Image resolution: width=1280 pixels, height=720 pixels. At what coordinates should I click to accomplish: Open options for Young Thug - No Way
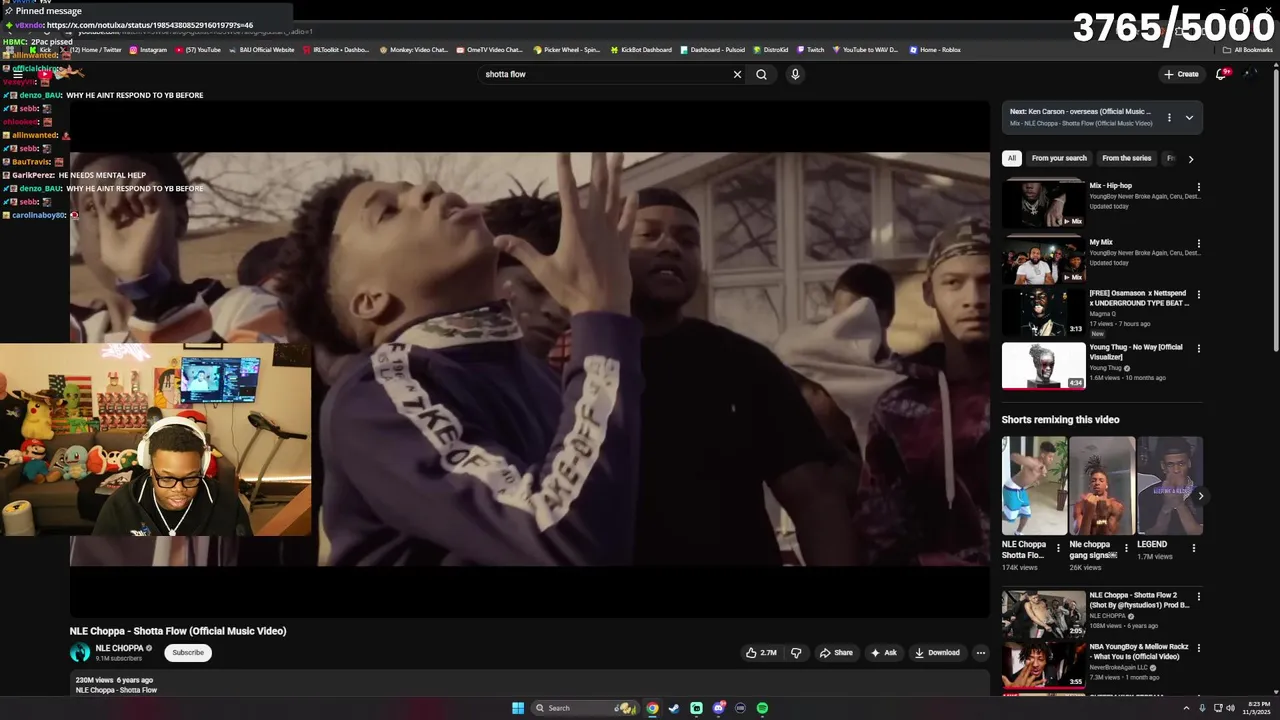point(1199,349)
